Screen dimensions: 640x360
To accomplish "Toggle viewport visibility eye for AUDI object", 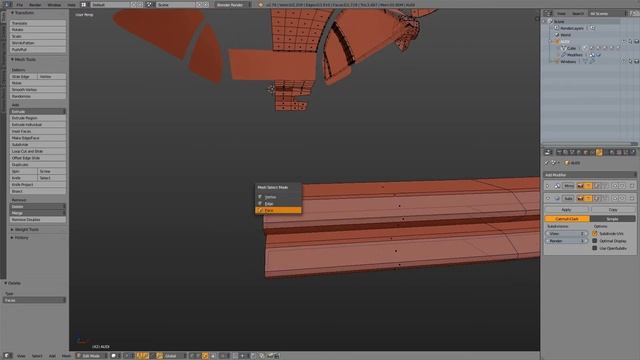I will click(x=624, y=42).
